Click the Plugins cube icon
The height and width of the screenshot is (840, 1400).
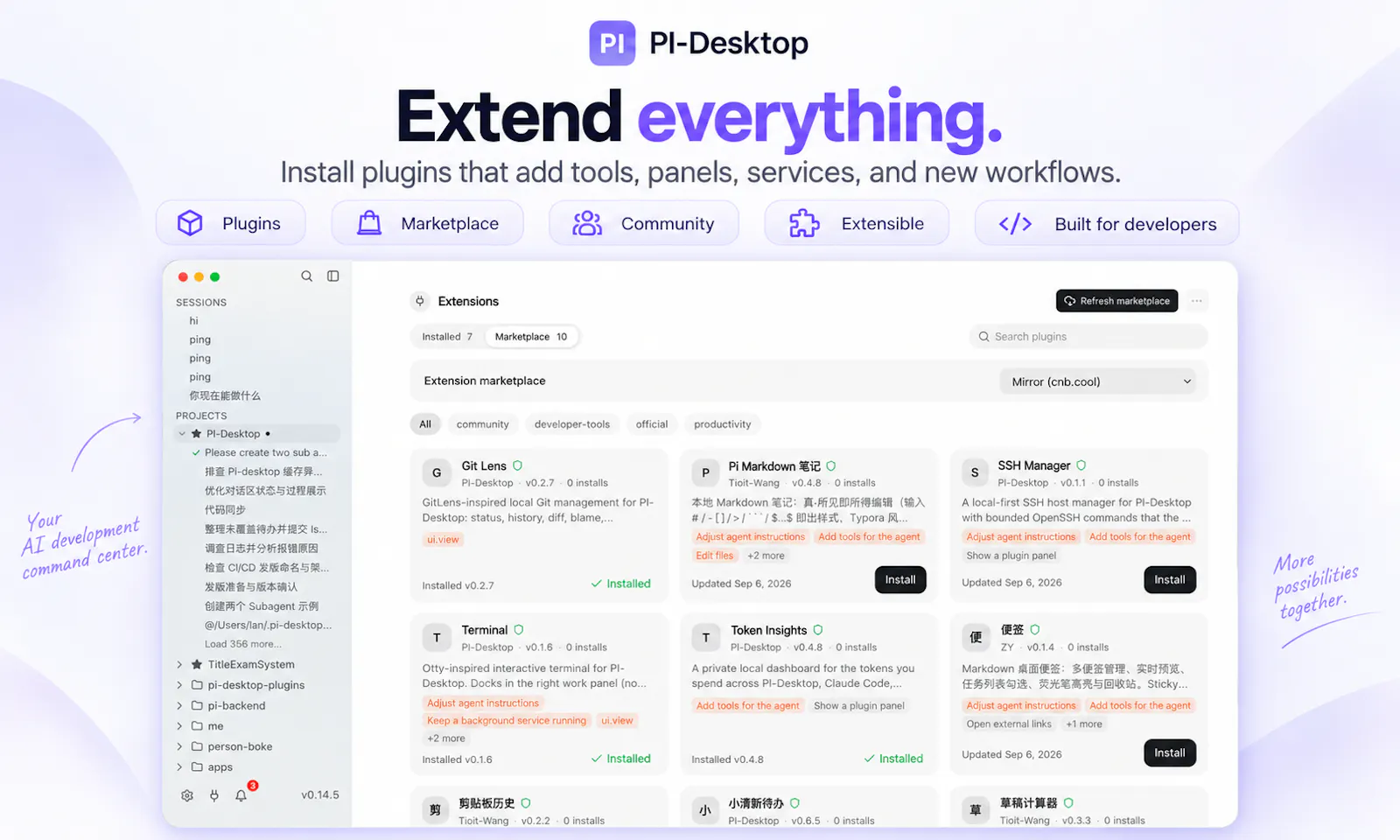(190, 223)
